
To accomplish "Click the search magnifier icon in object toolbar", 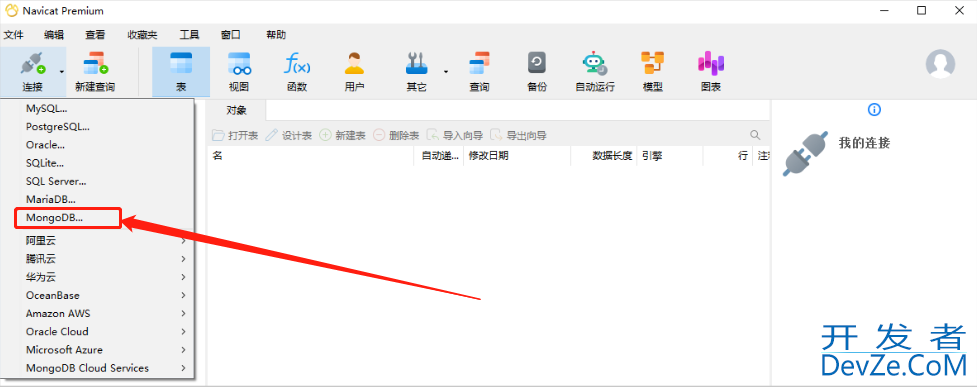I will [755, 135].
